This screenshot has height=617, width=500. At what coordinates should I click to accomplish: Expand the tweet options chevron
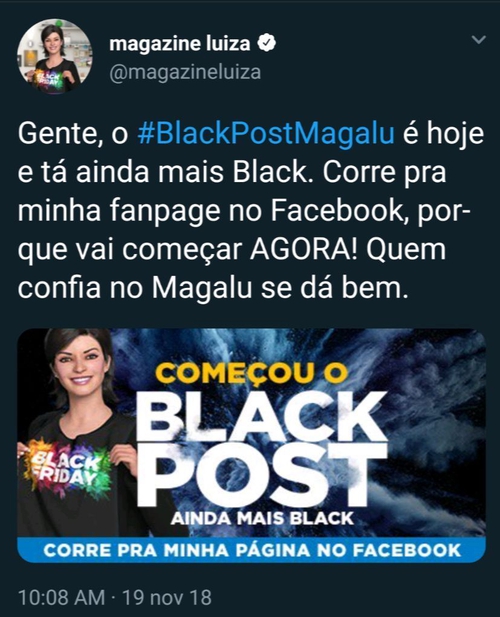click(478, 40)
